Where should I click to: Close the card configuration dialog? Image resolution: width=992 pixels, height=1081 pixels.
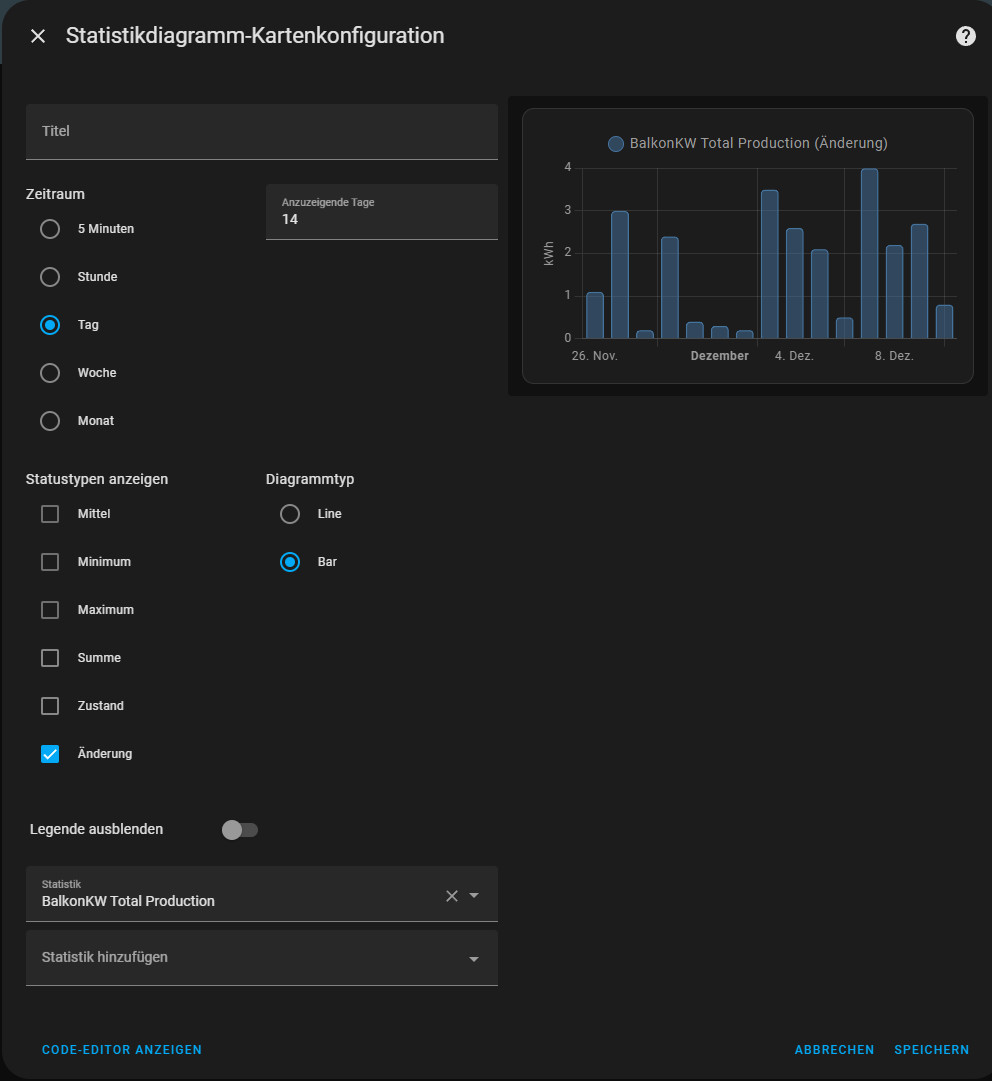[38, 36]
